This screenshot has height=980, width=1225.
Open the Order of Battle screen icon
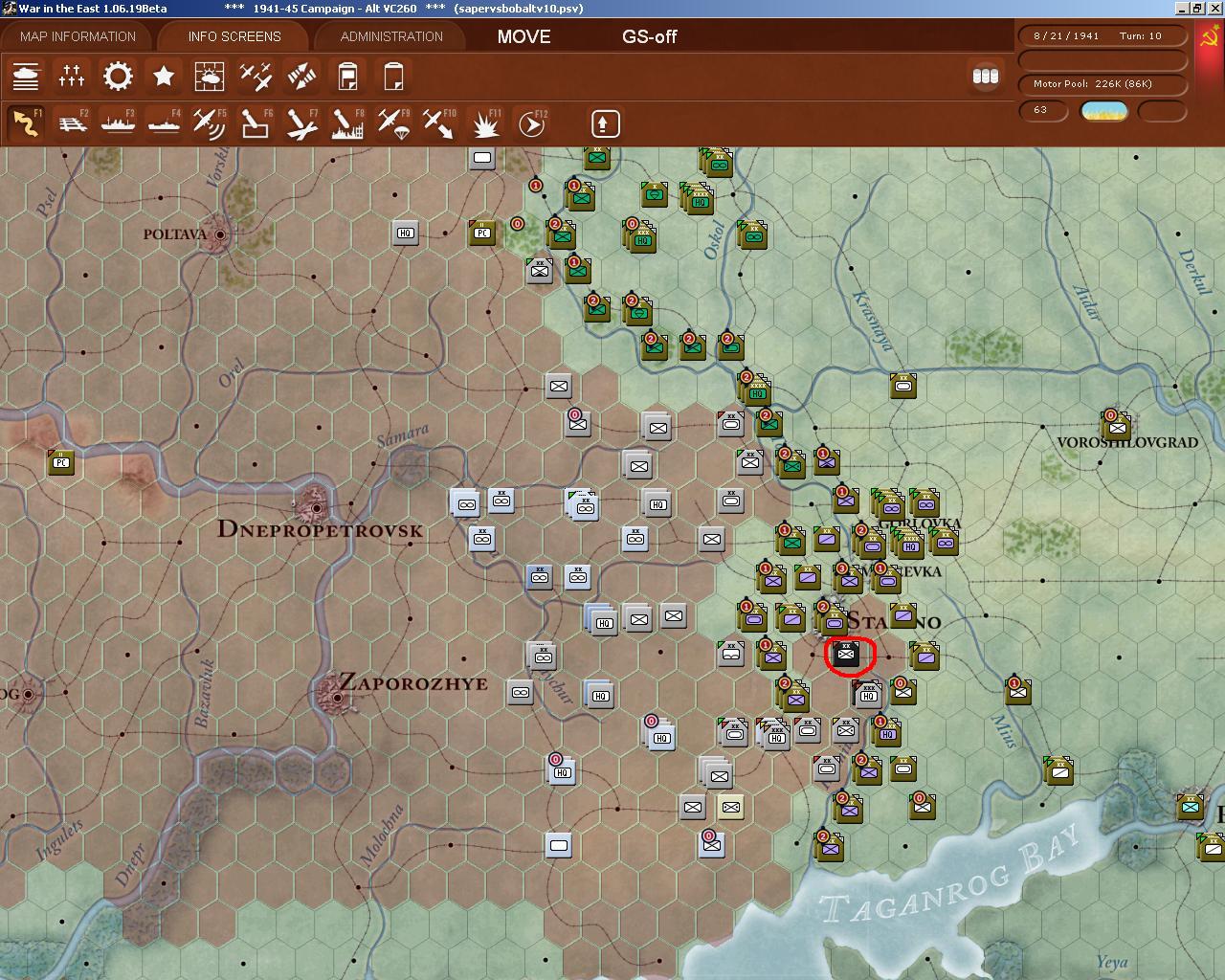26,77
